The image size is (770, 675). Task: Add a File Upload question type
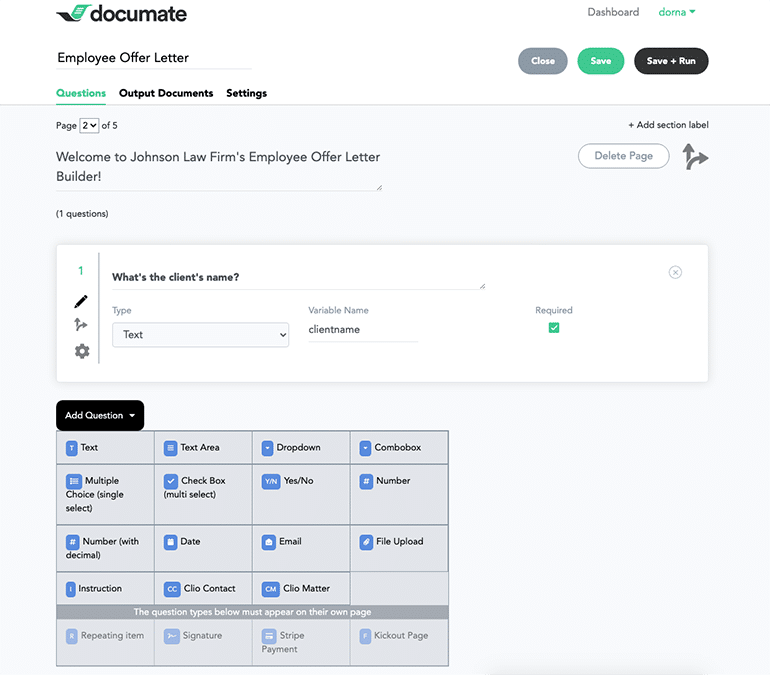pos(399,548)
